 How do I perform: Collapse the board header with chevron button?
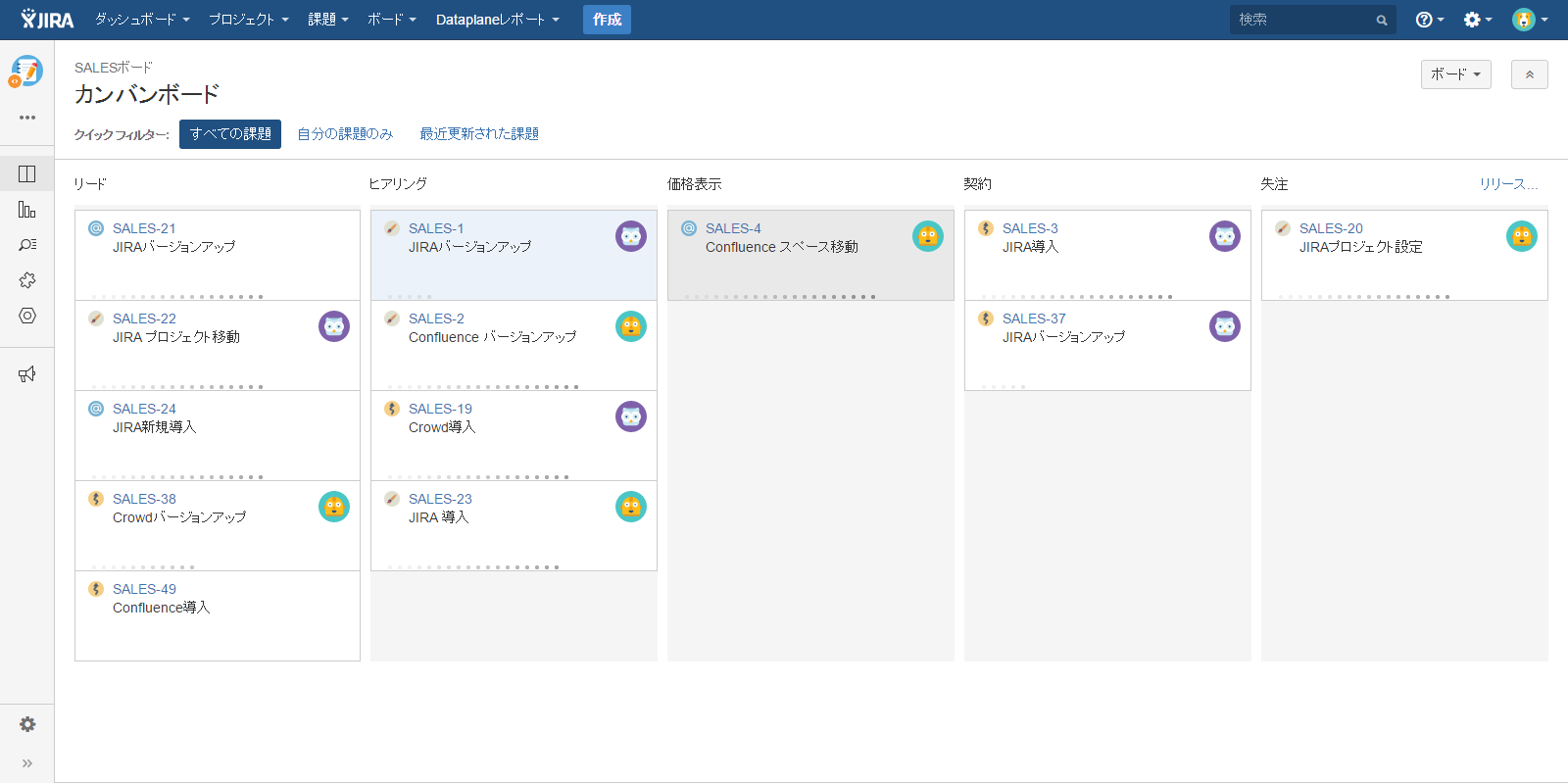click(1530, 74)
